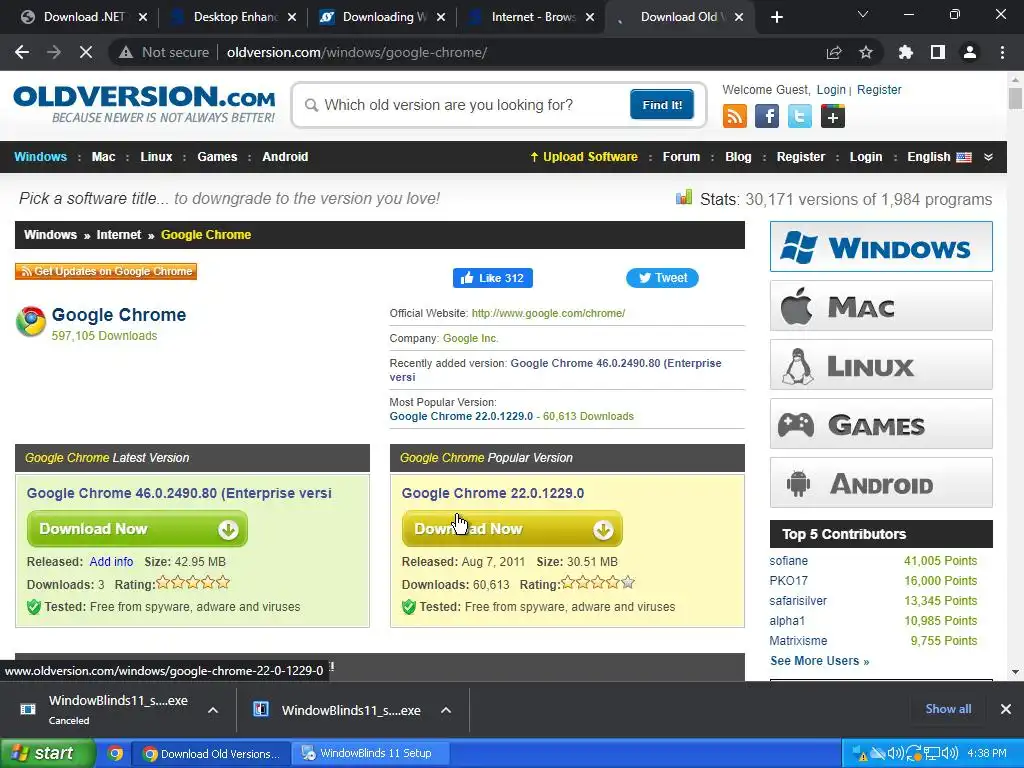Click the Twitter icon in the header
The width and height of the screenshot is (1024, 768).
click(799, 116)
